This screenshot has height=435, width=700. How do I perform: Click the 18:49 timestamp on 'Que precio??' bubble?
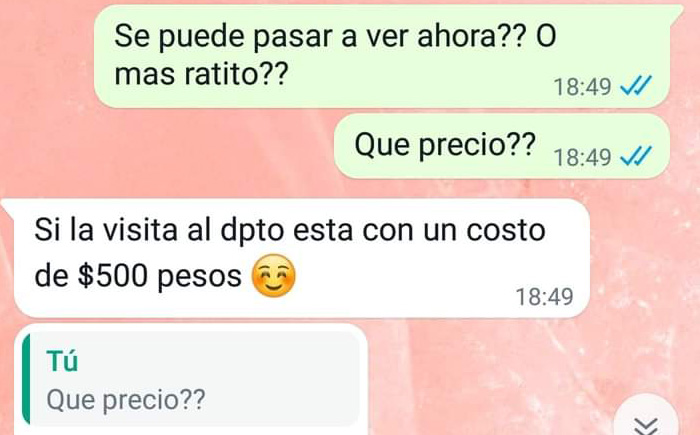(582, 157)
